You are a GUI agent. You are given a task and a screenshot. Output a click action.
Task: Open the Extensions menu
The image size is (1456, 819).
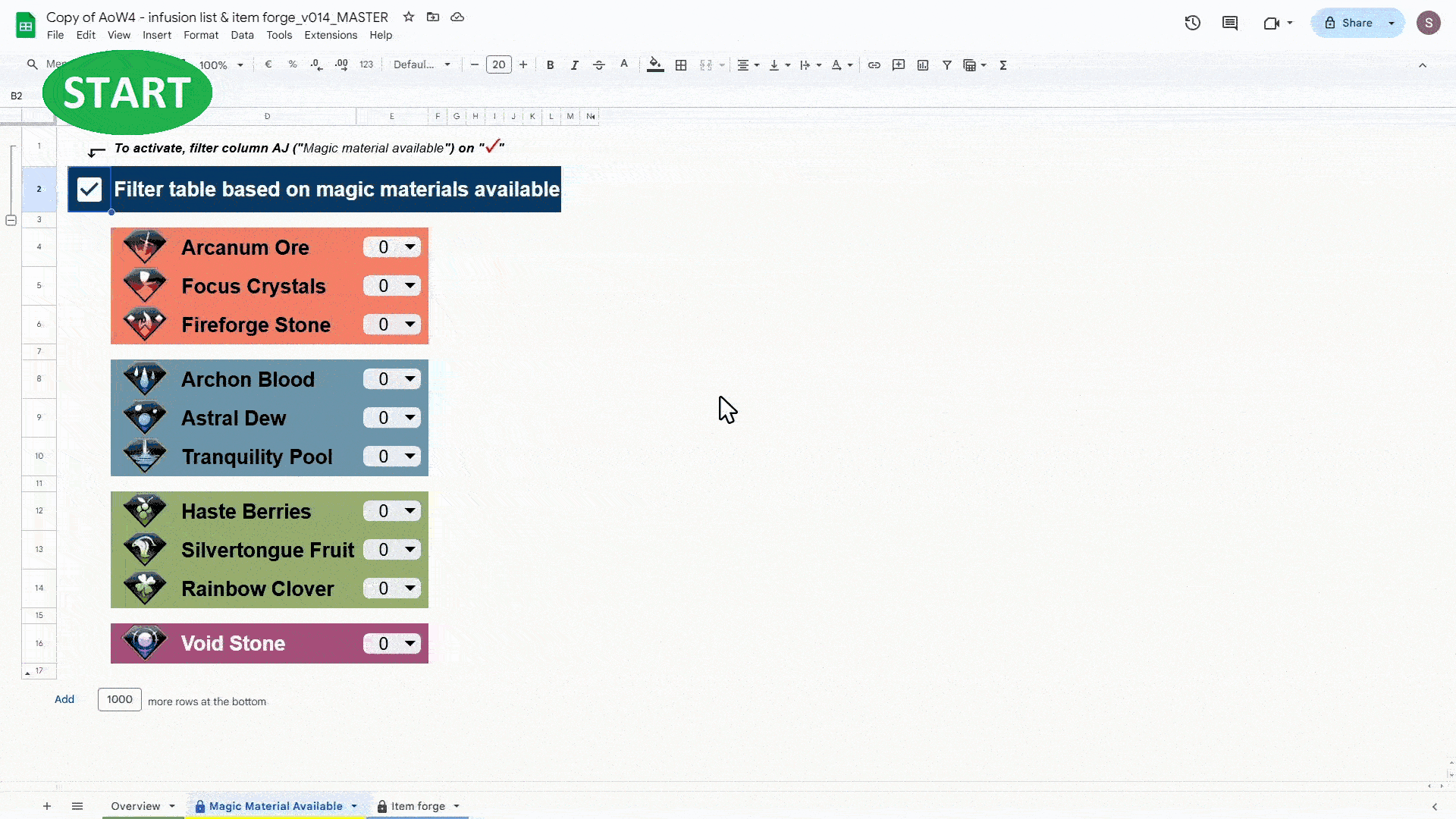click(x=331, y=35)
